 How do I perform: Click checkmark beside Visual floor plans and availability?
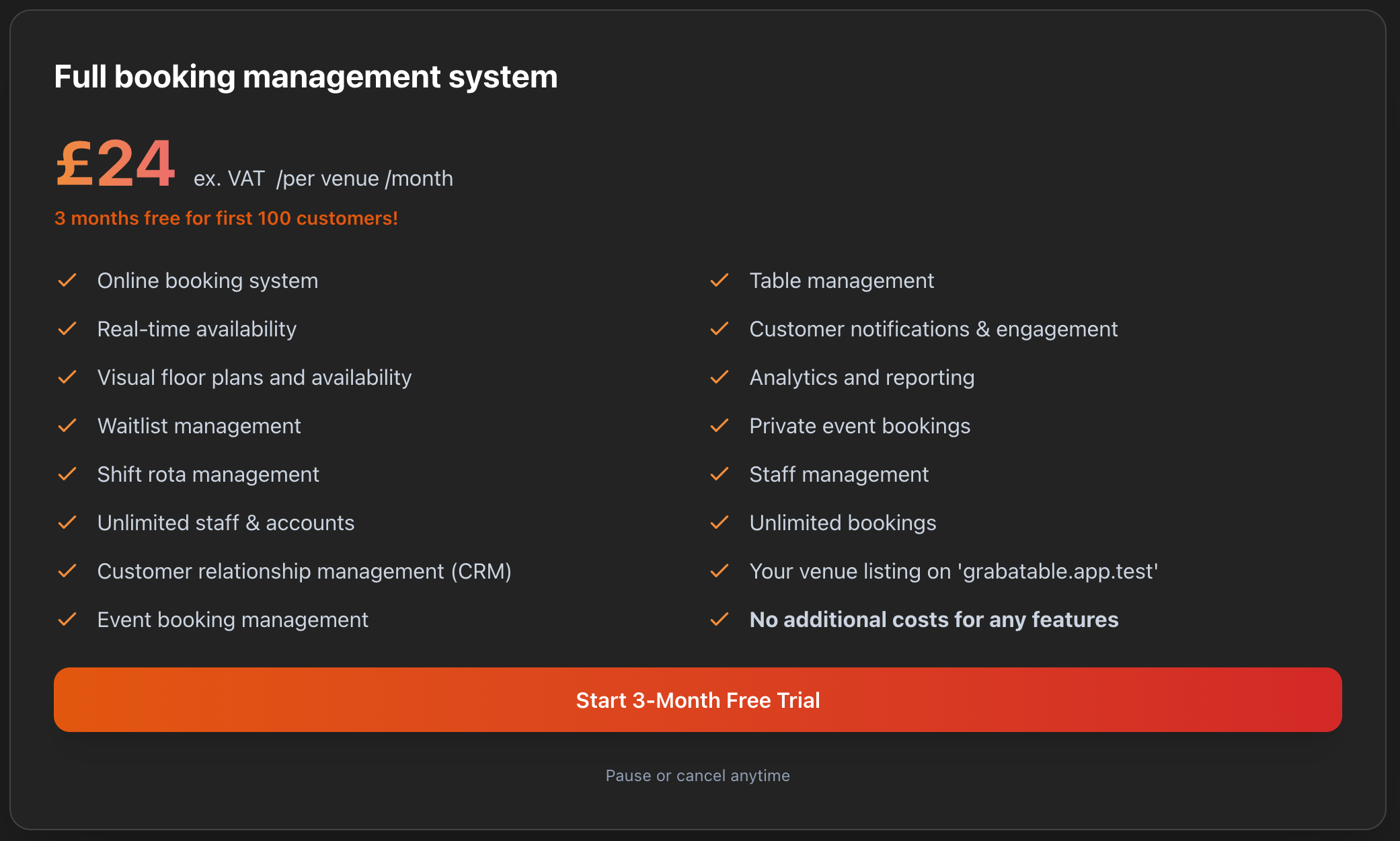67,377
